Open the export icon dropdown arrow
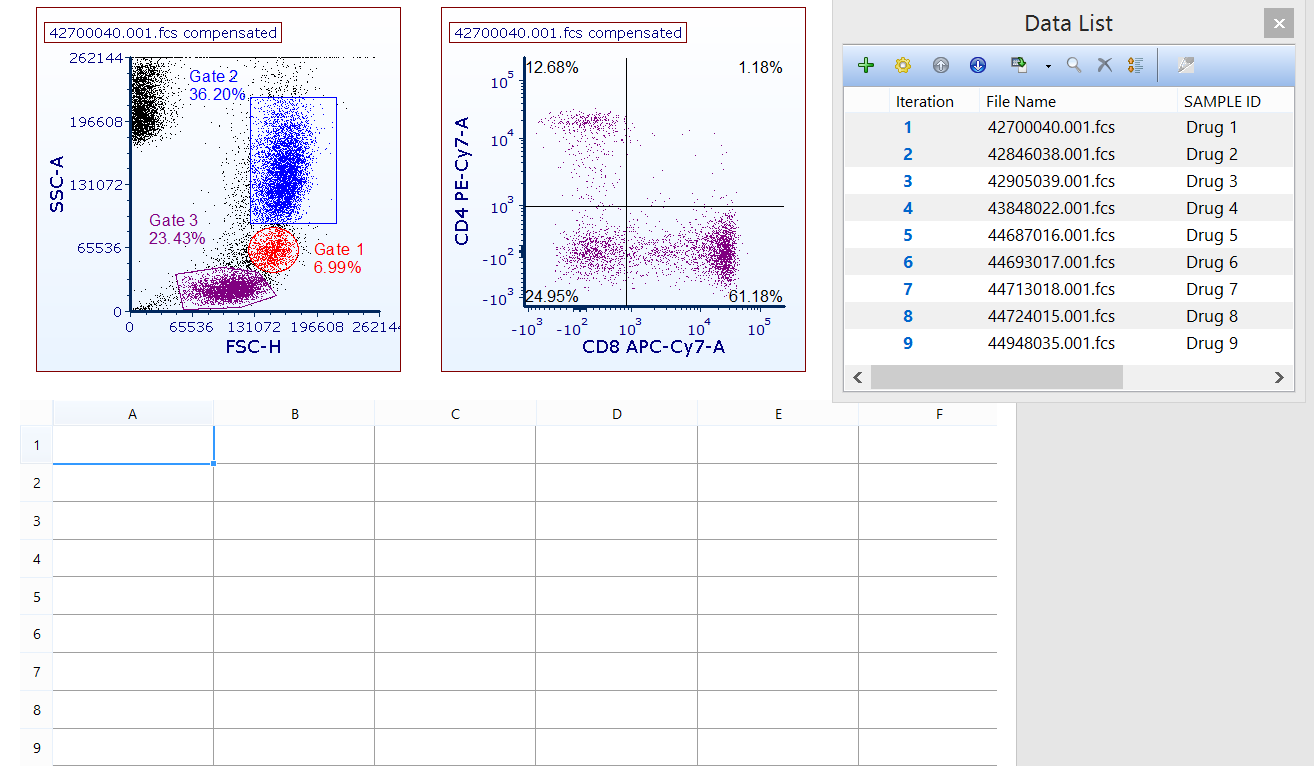1314x766 pixels. 1048,66
